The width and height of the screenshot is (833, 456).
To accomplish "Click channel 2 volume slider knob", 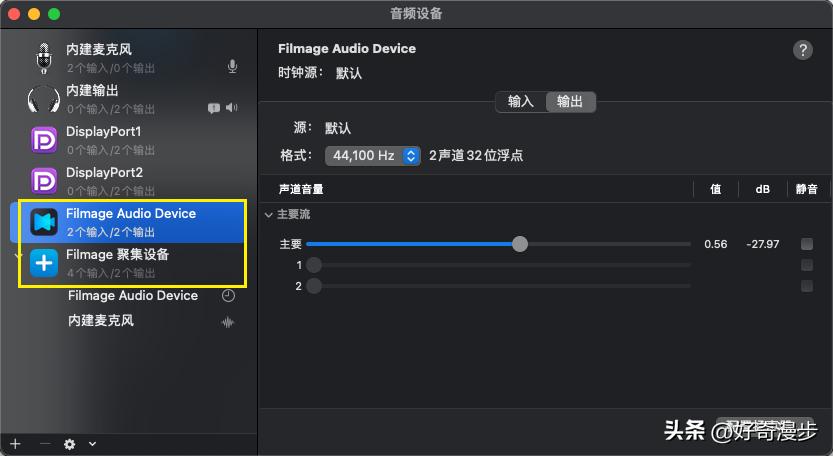I will pyautogui.click(x=314, y=286).
